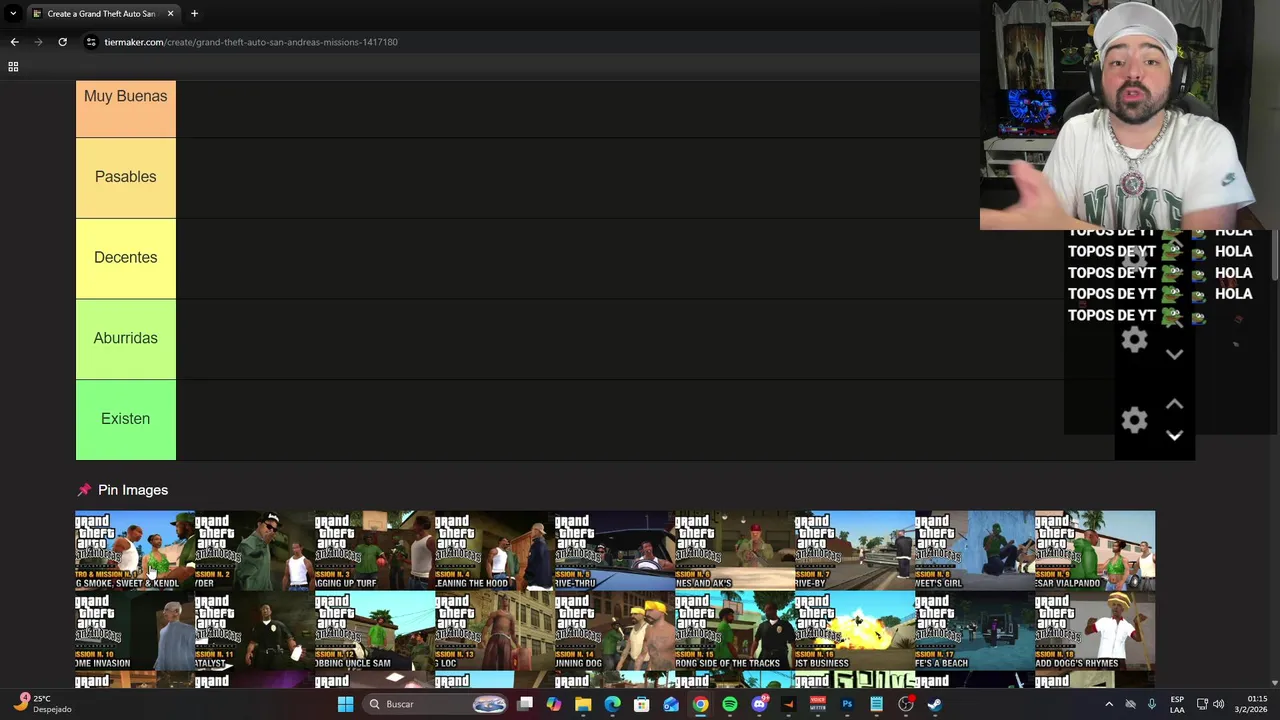Select the Cesar Vialpando mission image
This screenshot has height=720, width=1280.
tap(1095, 550)
